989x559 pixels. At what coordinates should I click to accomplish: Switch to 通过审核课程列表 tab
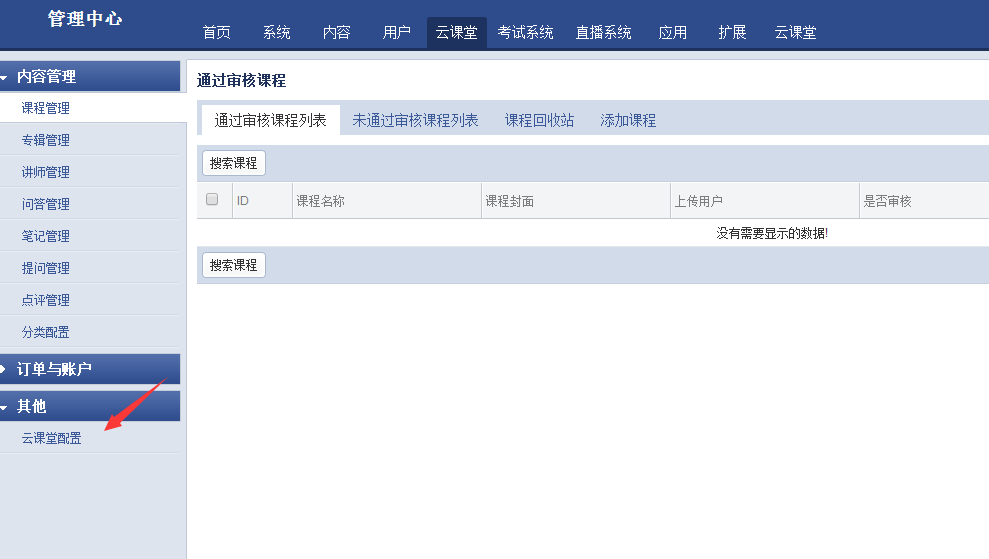click(271, 121)
